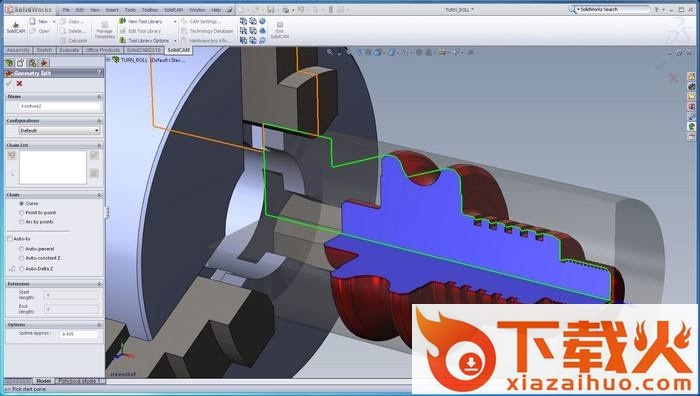Viewport: 700px width, 396px height.
Task: Click the Tool Library Options icon
Action: [123, 40]
